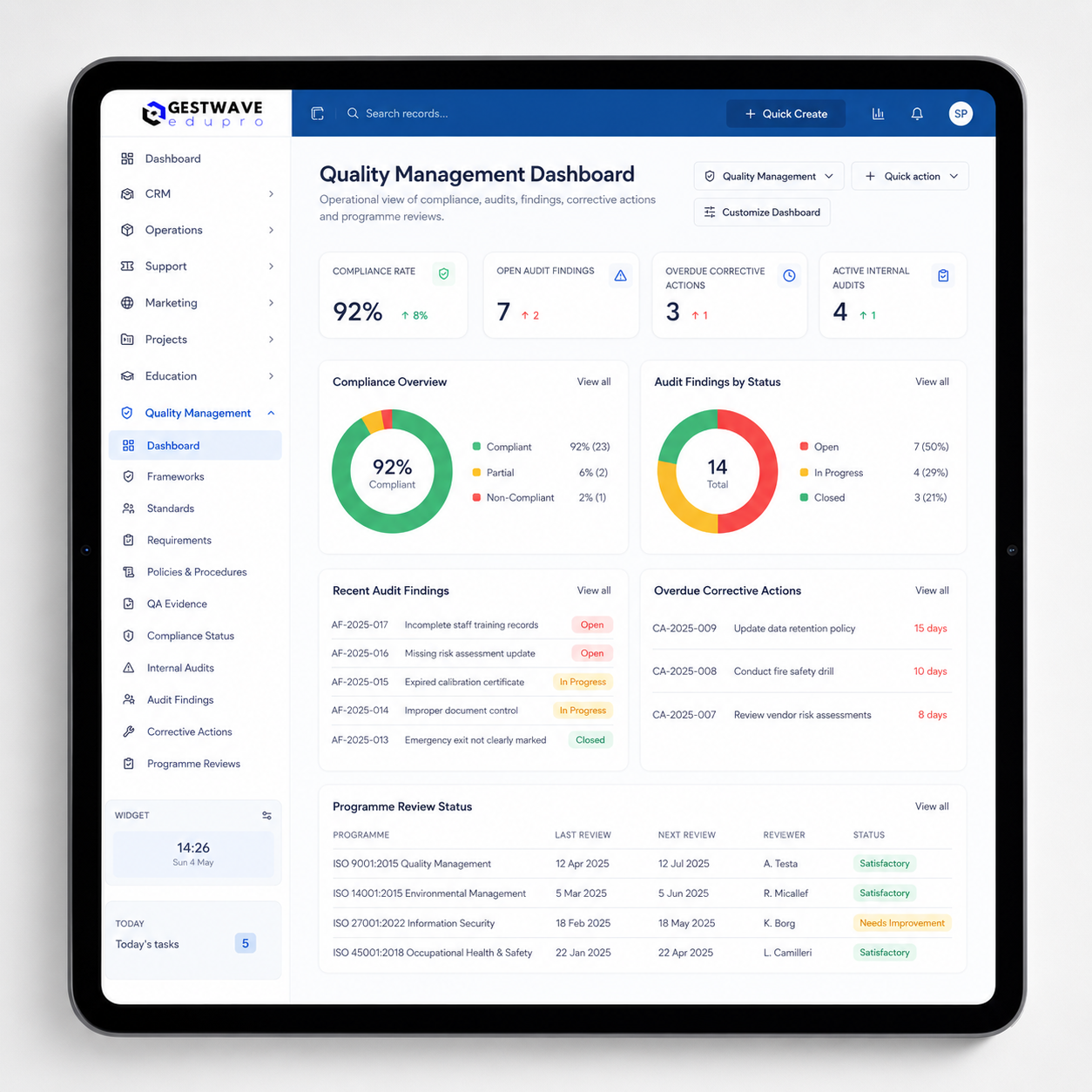Click the 8 days overdue value
Screen dimensions: 1092x1092
932,715
